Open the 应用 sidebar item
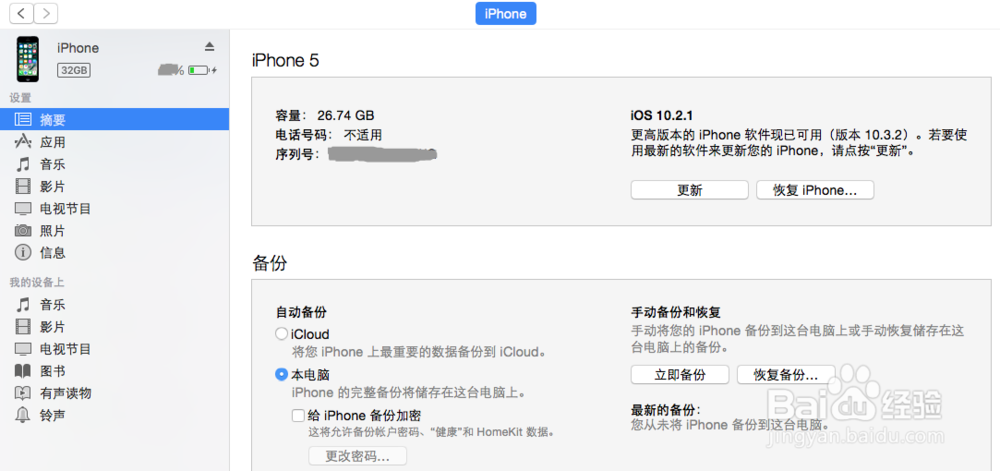This screenshot has height=471, width=1000. 114,141
